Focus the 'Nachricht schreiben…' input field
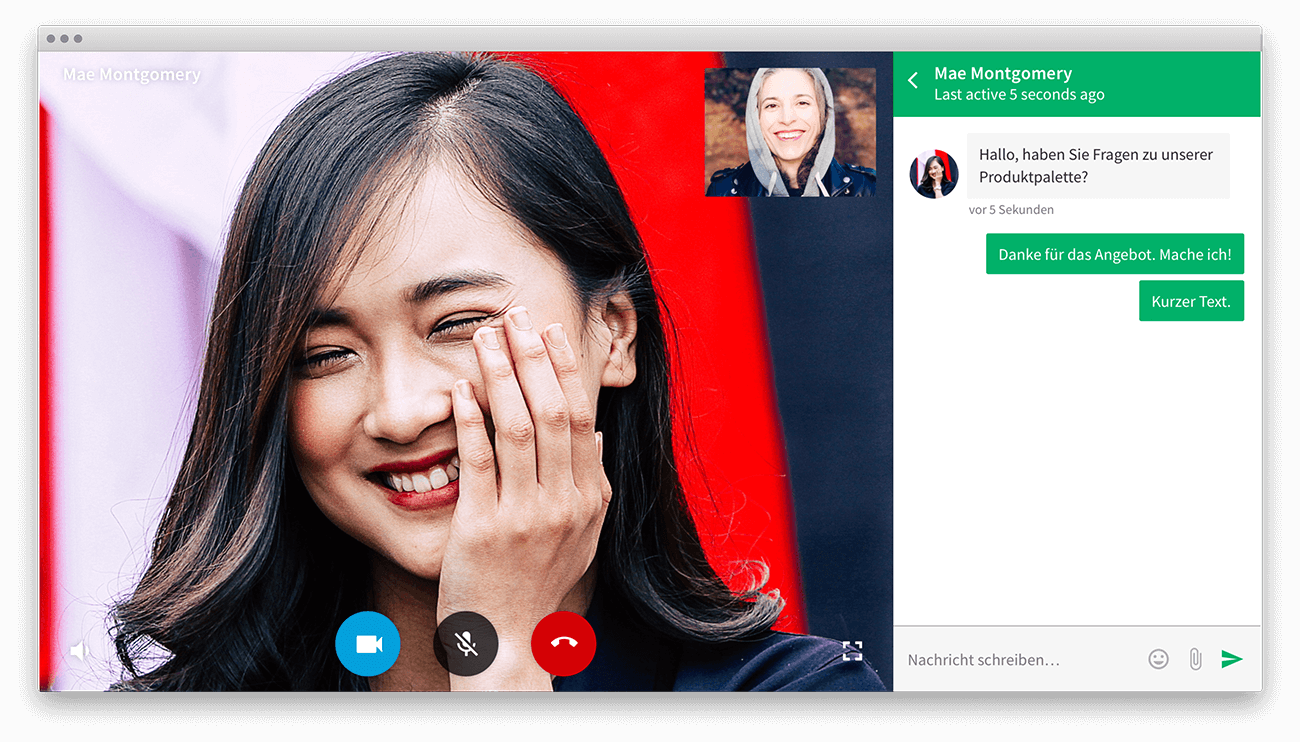Screen dimensions: 1300x742 coord(1020,660)
